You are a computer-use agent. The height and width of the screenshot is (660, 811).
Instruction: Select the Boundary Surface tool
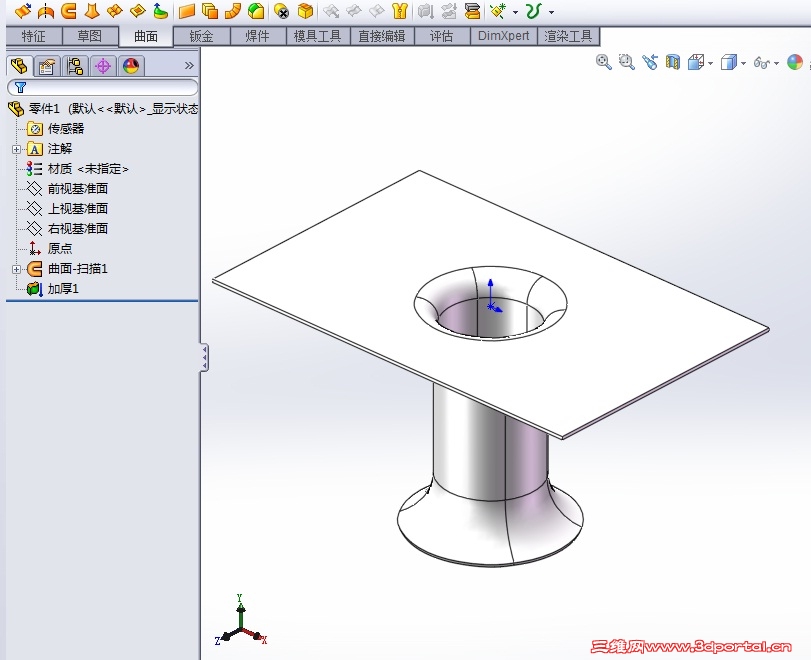tap(115, 10)
